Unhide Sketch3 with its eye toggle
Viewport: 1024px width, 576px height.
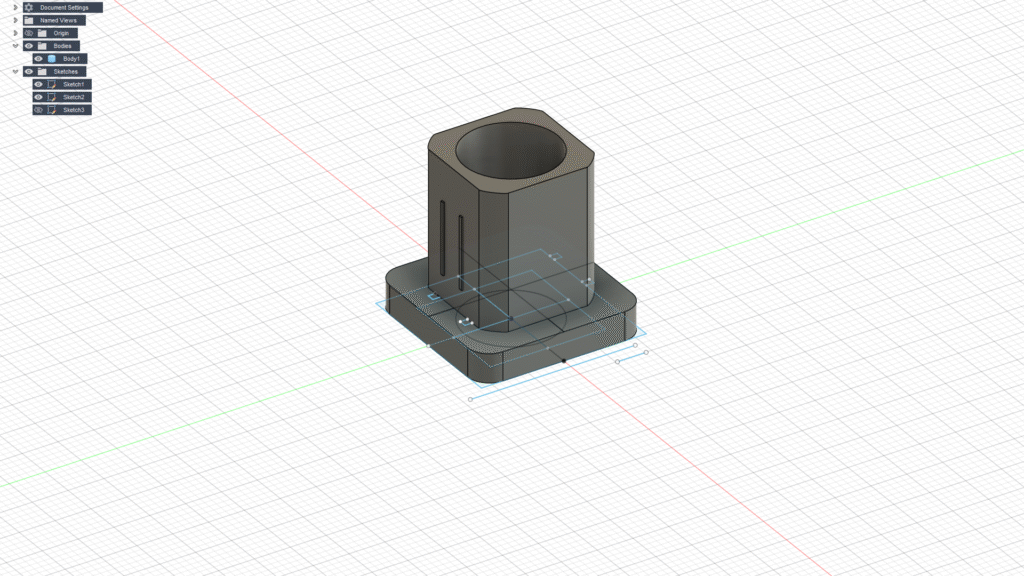click(x=38, y=109)
